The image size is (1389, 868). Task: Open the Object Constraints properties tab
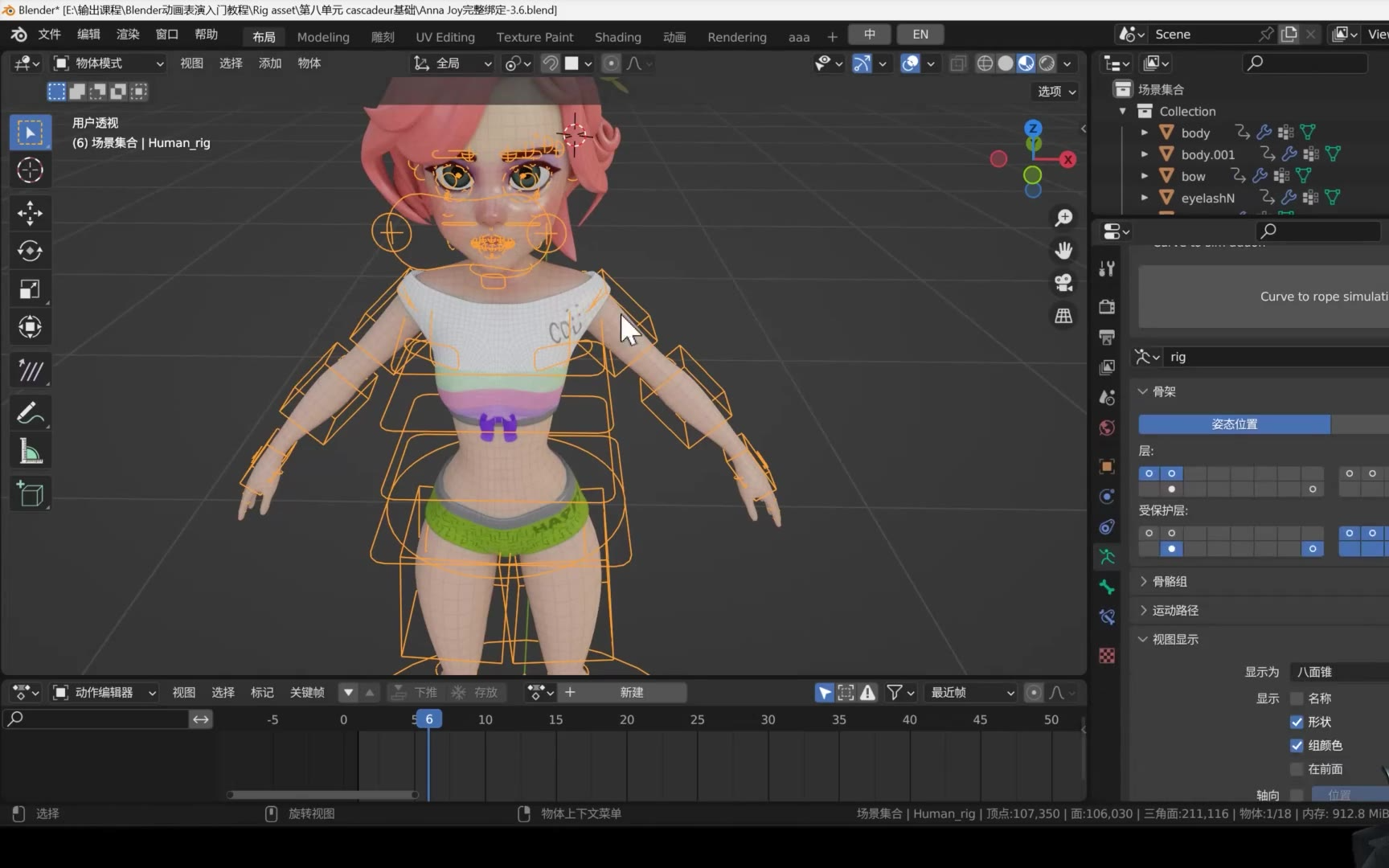click(x=1107, y=527)
